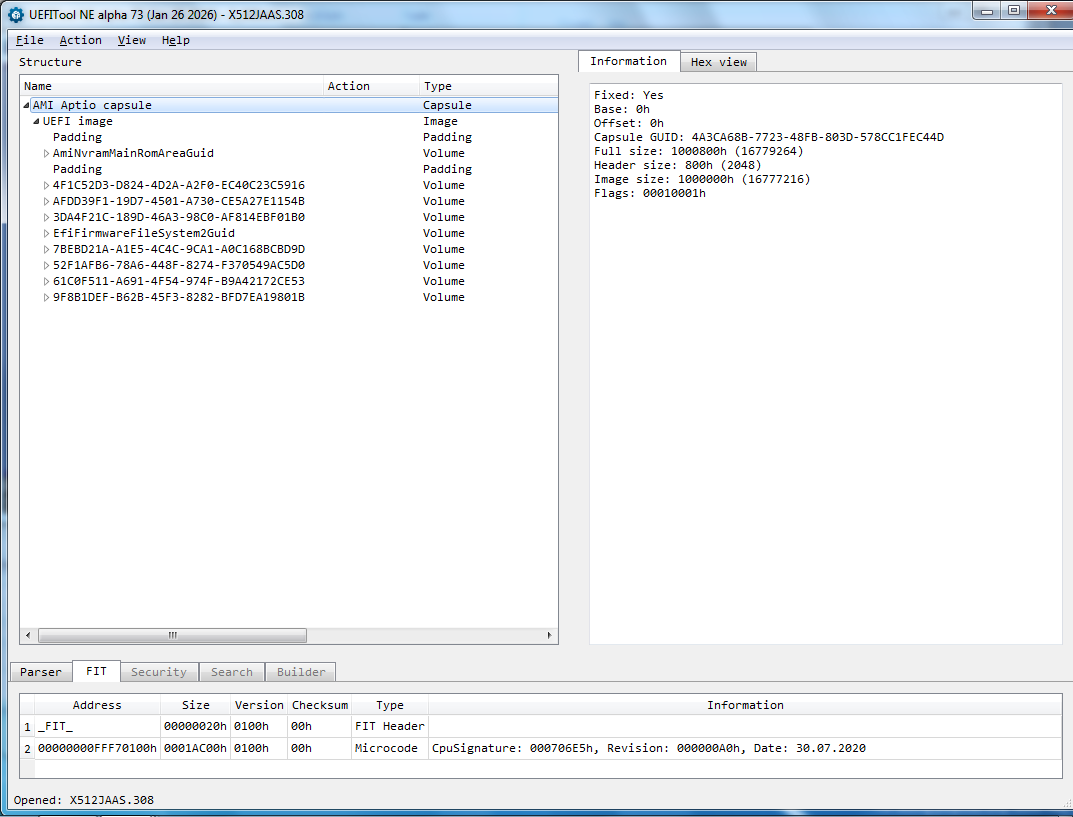Screen dimensions: 1073x817
Task: Select the first Padding tree item
Action: point(77,137)
